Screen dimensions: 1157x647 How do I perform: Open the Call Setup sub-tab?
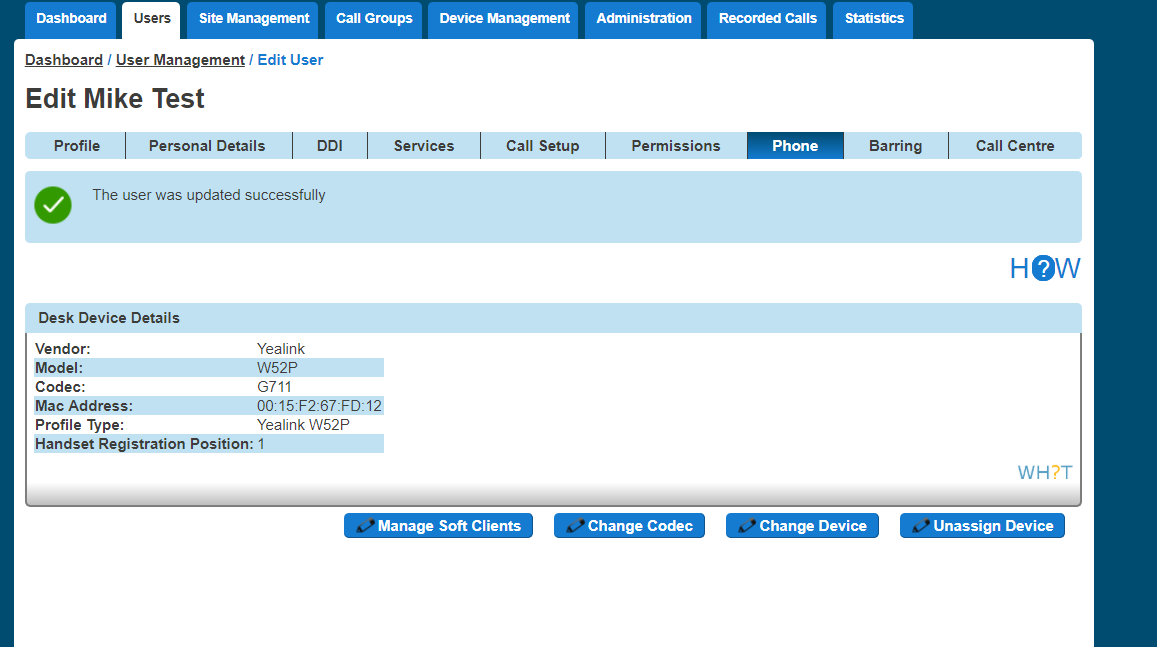click(x=542, y=146)
